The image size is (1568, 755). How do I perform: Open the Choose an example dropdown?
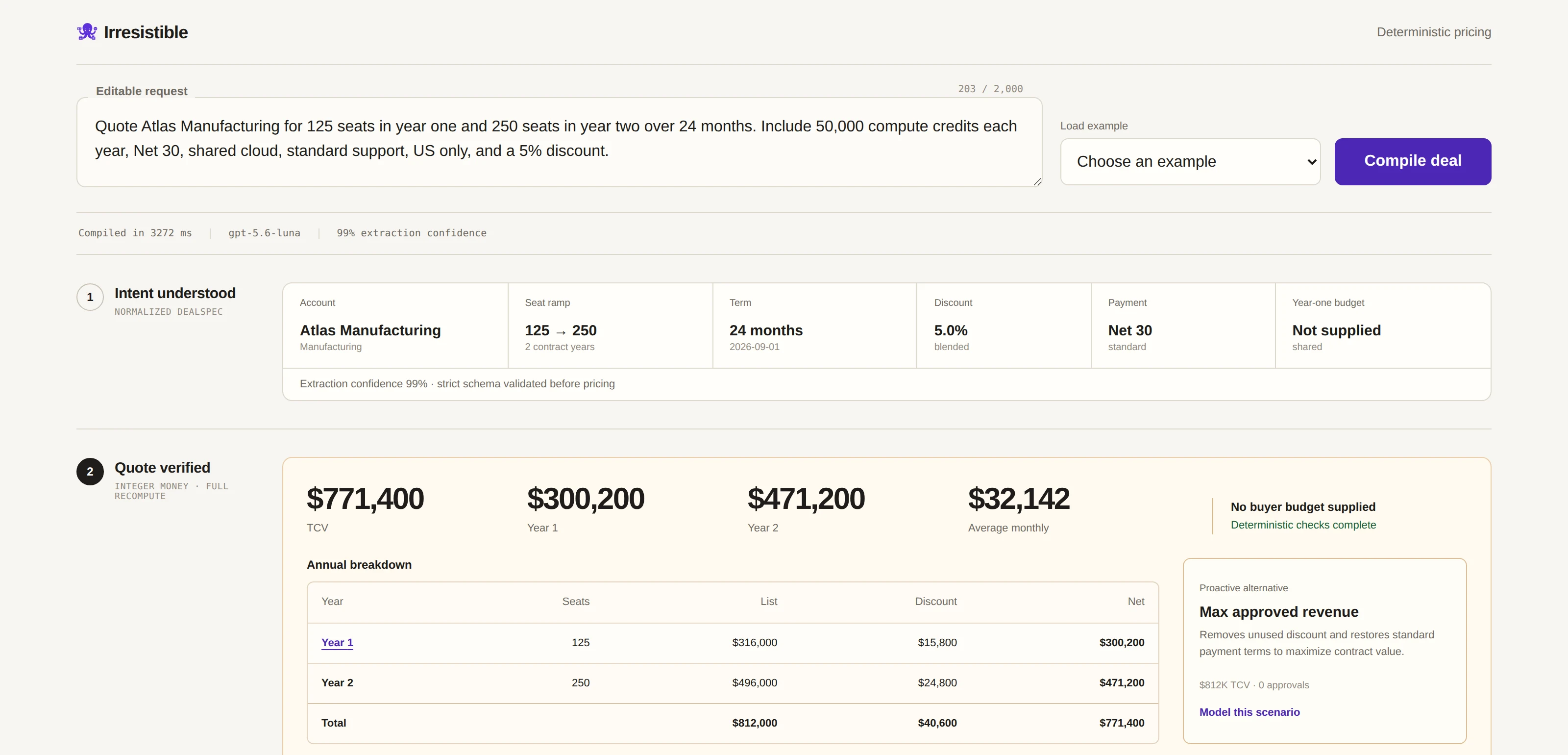(x=1190, y=161)
